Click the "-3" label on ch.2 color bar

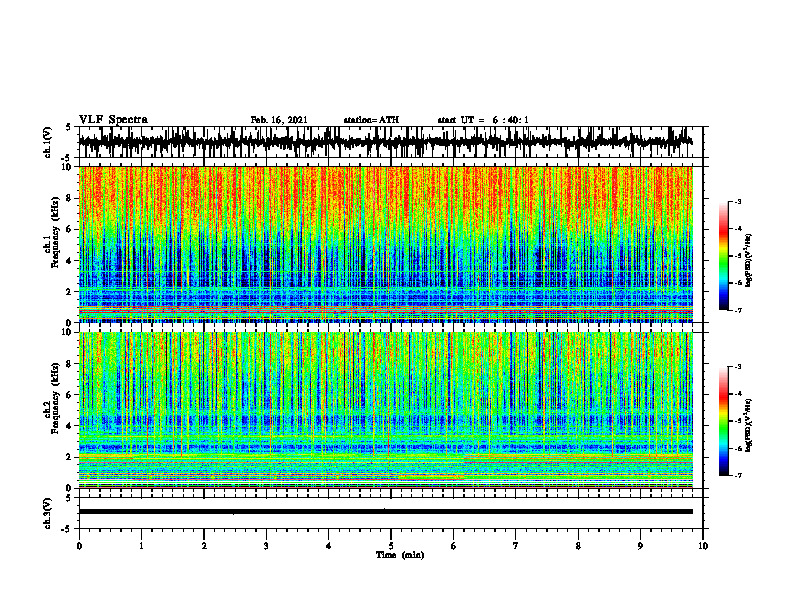[x=738, y=367]
